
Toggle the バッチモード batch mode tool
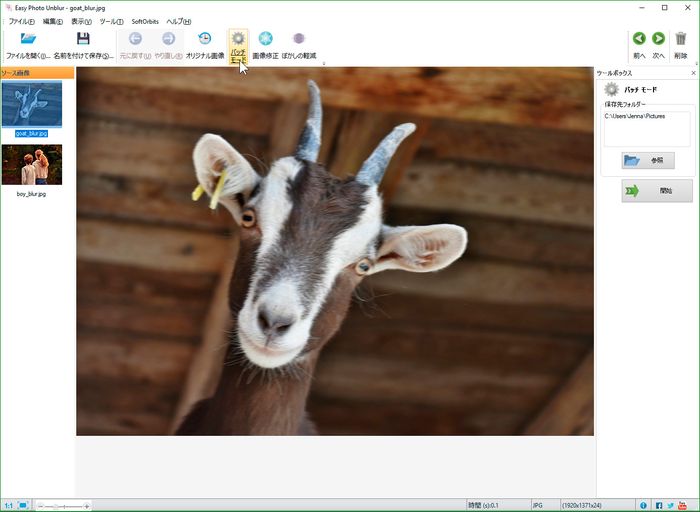pos(238,46)
